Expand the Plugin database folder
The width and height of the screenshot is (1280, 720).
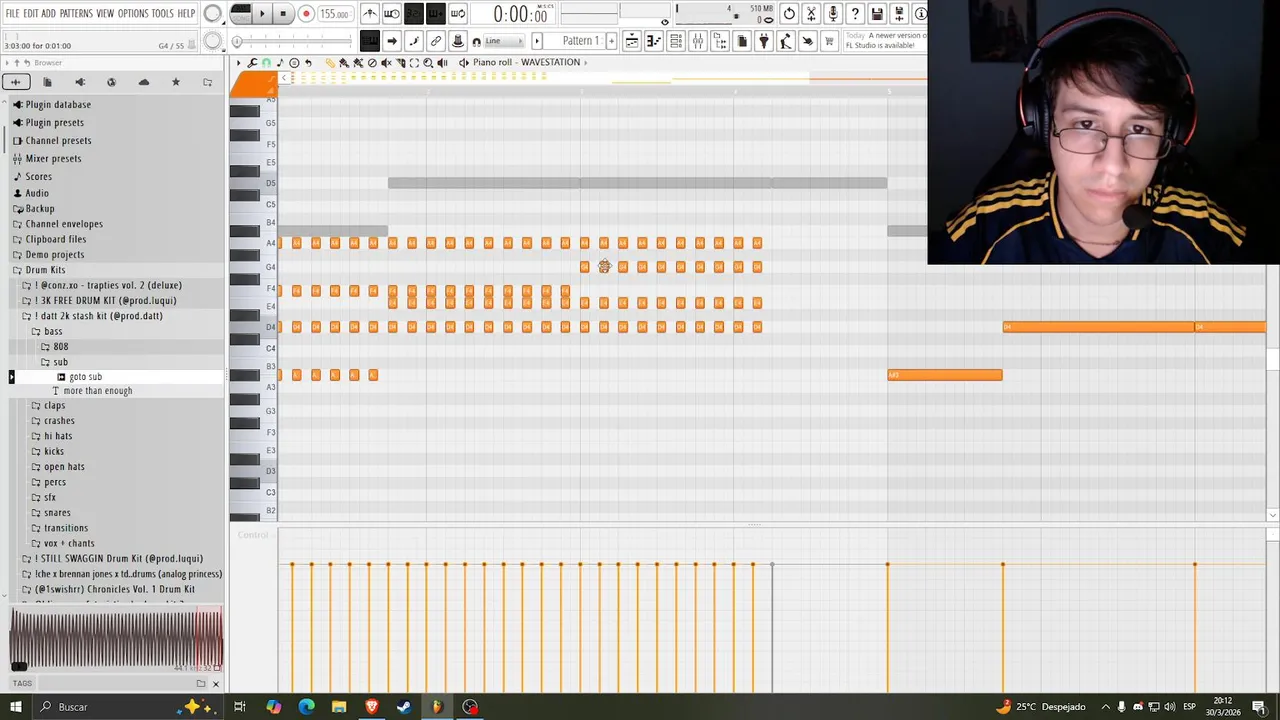(58, 104)
